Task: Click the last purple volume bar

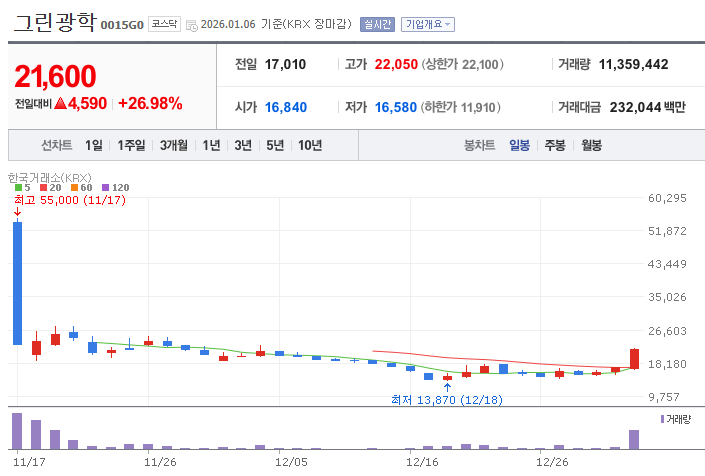Action: click(634, 440)
